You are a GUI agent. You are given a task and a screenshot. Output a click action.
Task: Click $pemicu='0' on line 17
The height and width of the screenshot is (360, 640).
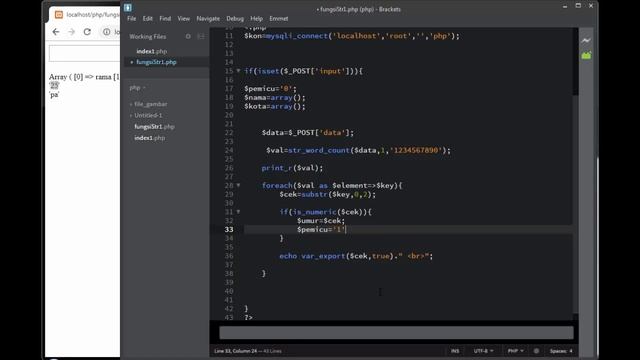pyautogui.click(x=270, y=89)
